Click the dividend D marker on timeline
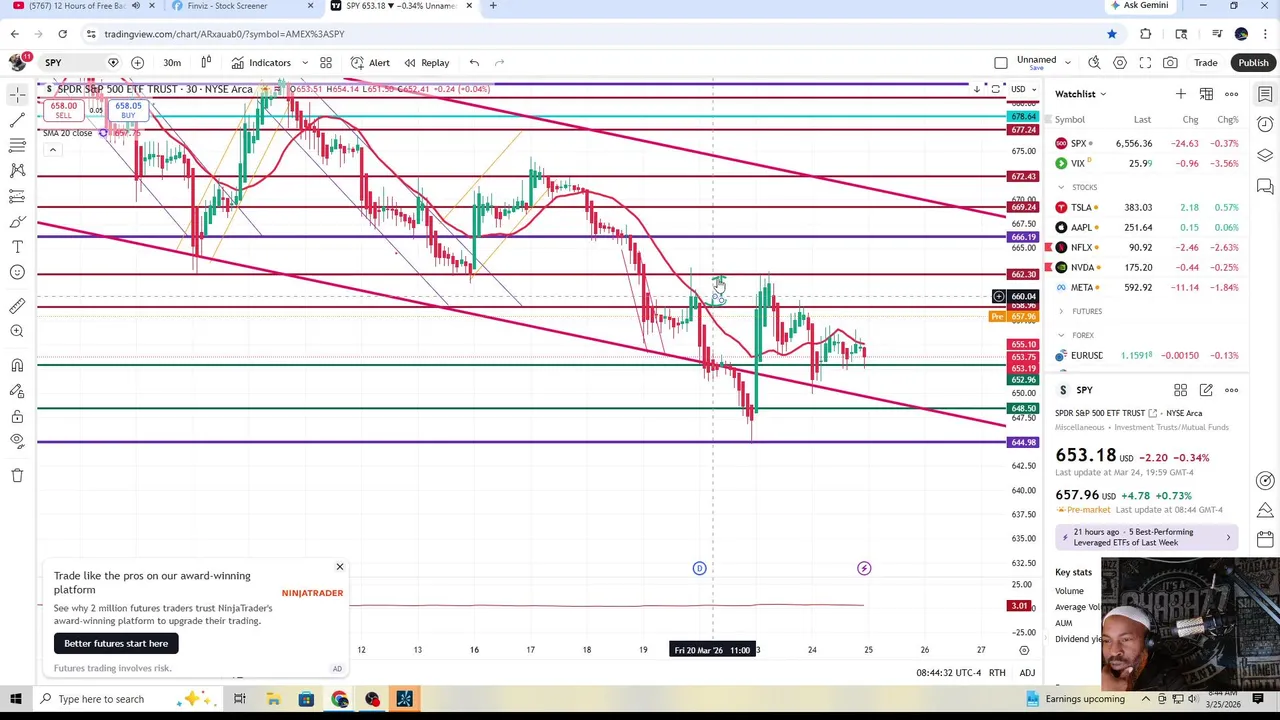 [x=699, y=568]
